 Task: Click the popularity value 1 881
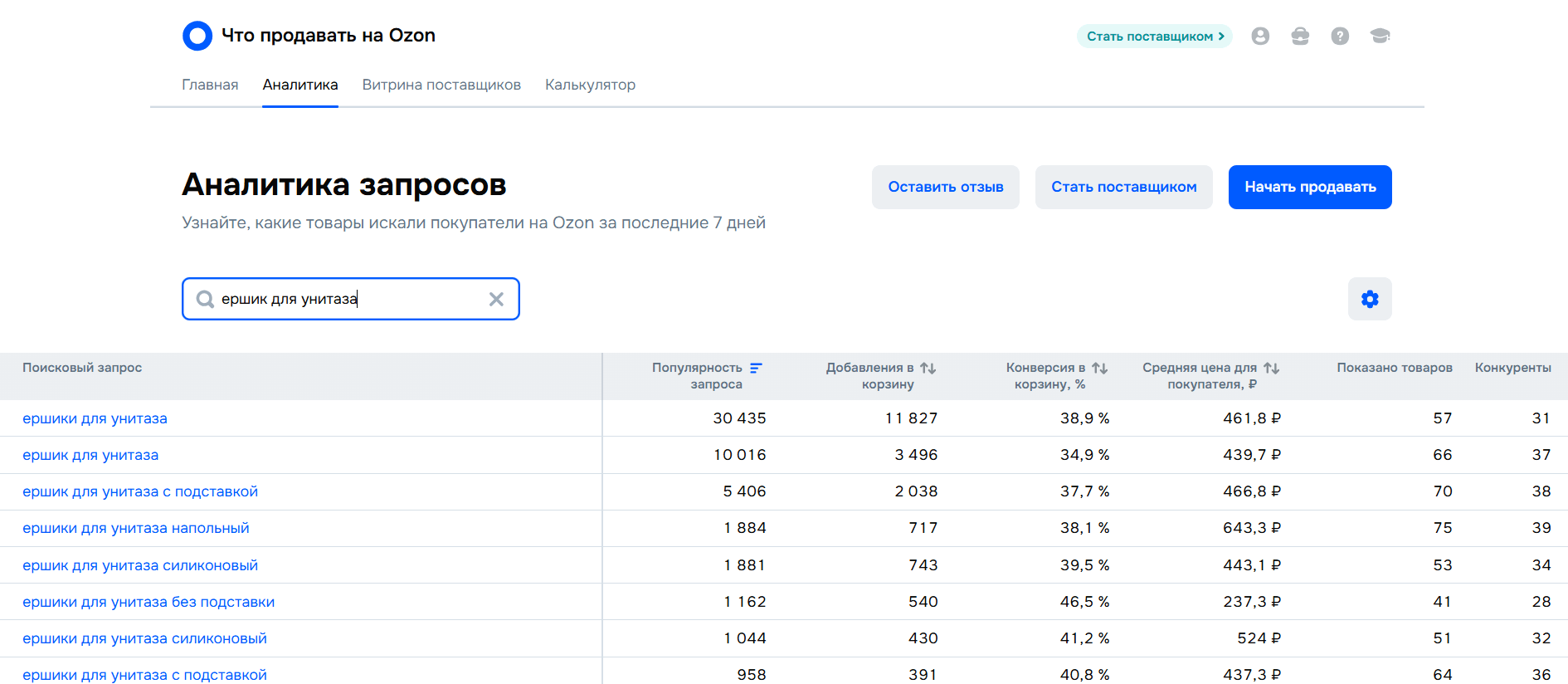point(745,565)
